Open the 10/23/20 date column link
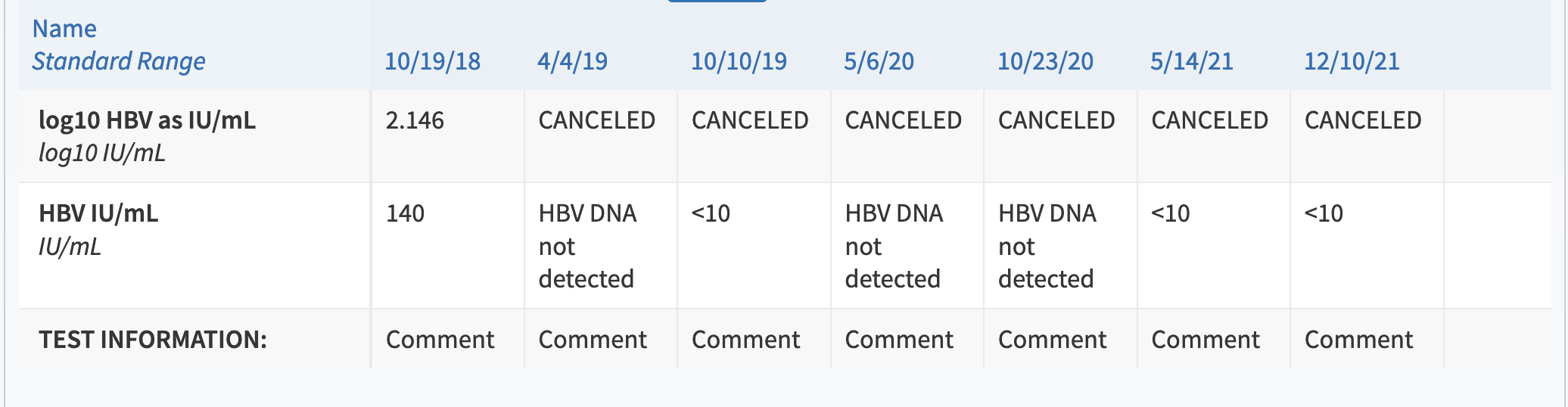The image size is (1568, 407). point(1045,61)
